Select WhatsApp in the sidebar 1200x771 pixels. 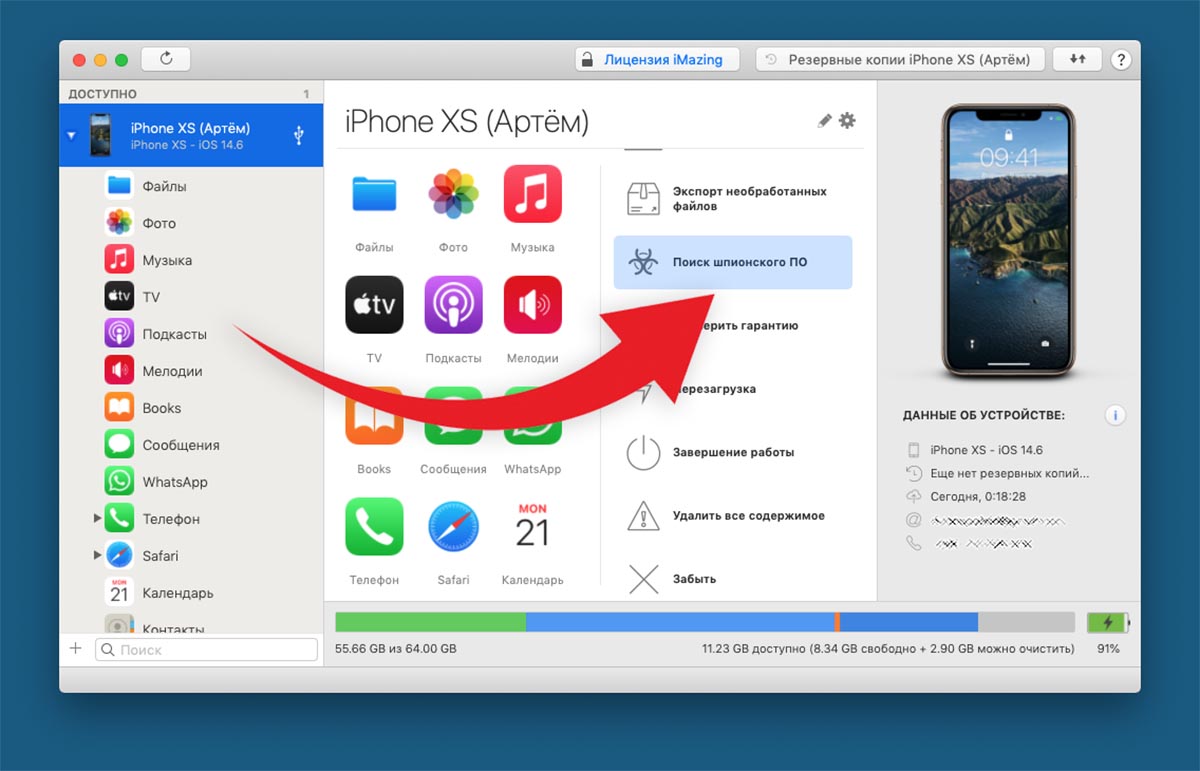point(192,482)
